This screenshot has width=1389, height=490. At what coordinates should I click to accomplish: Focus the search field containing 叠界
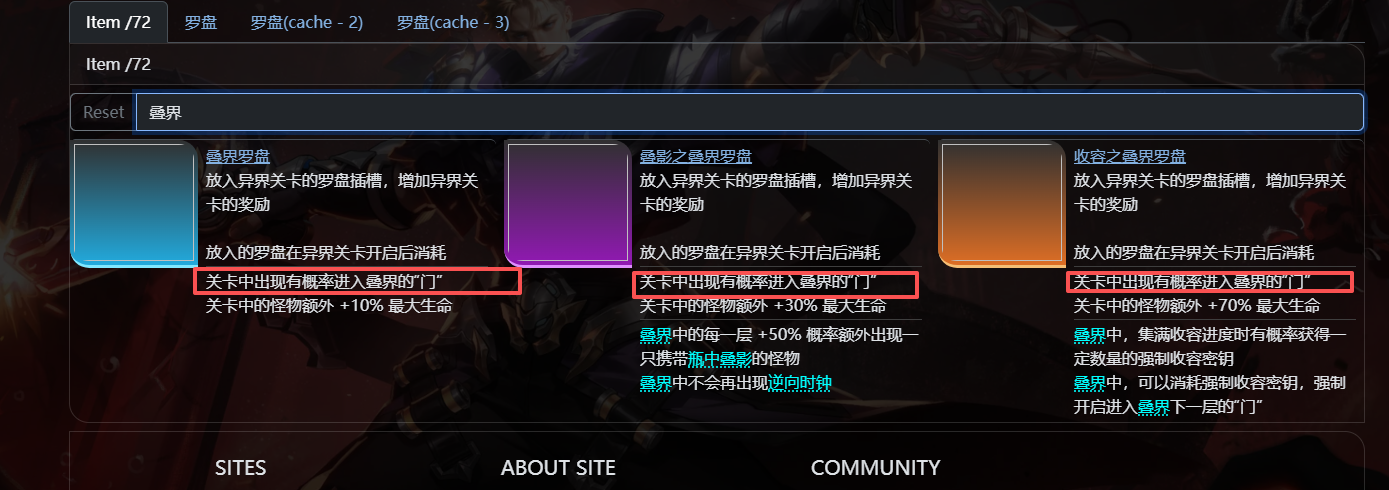click(x=749, y=112)
